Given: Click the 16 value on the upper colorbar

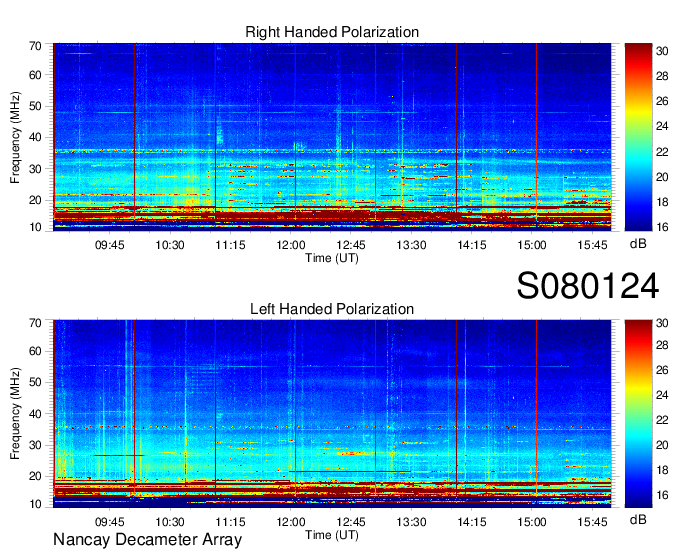Looking at the screenshot, I should 662,227.
